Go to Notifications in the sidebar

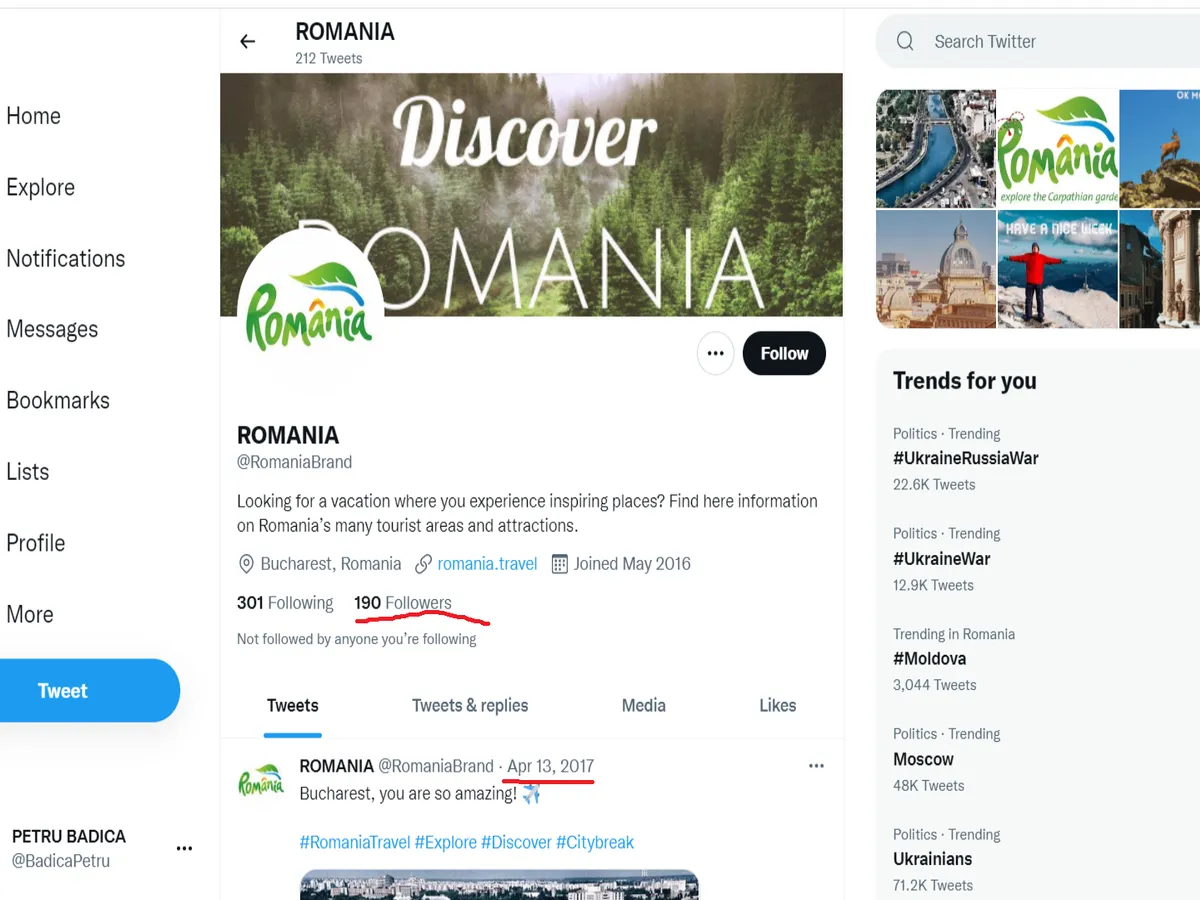point(66,258)
